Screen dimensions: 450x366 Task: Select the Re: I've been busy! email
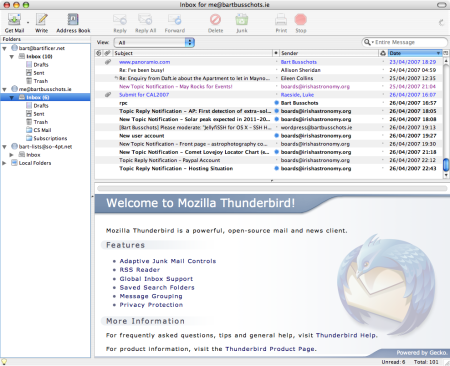point(142,70)
